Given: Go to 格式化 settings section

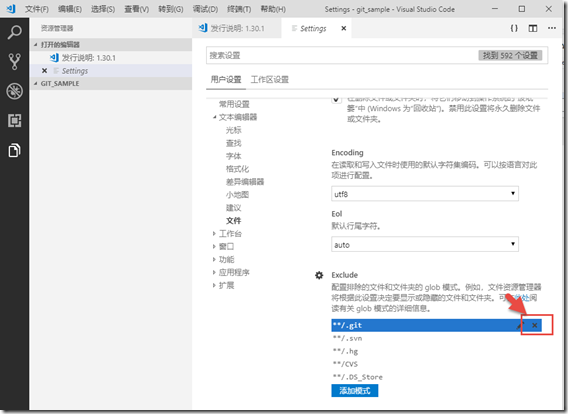Looking at the screenshot, I should [x=238, y=169].
